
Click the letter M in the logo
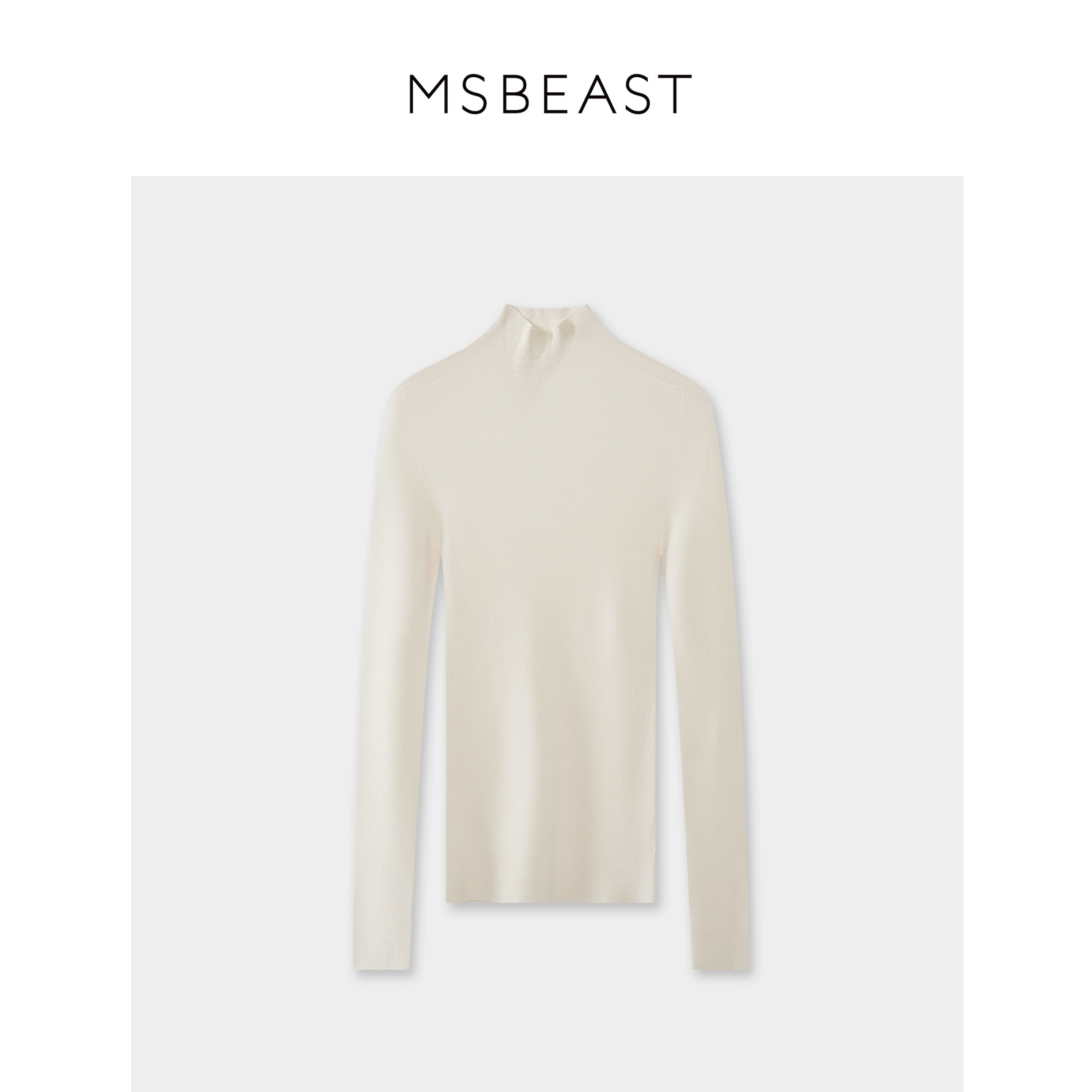point(427,94)
